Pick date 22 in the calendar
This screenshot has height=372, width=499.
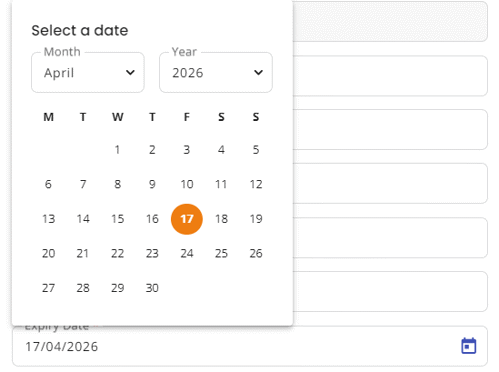pos(117,254)
